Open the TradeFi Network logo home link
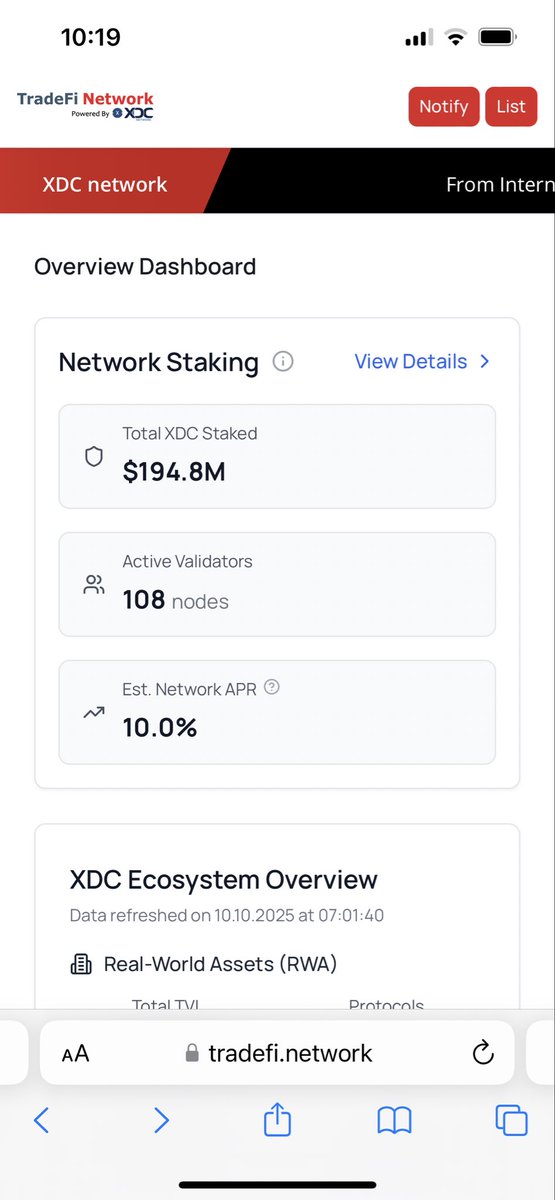Image resolution: width=555 pixels, height=1200 pixels. click(x=85, y=105)
